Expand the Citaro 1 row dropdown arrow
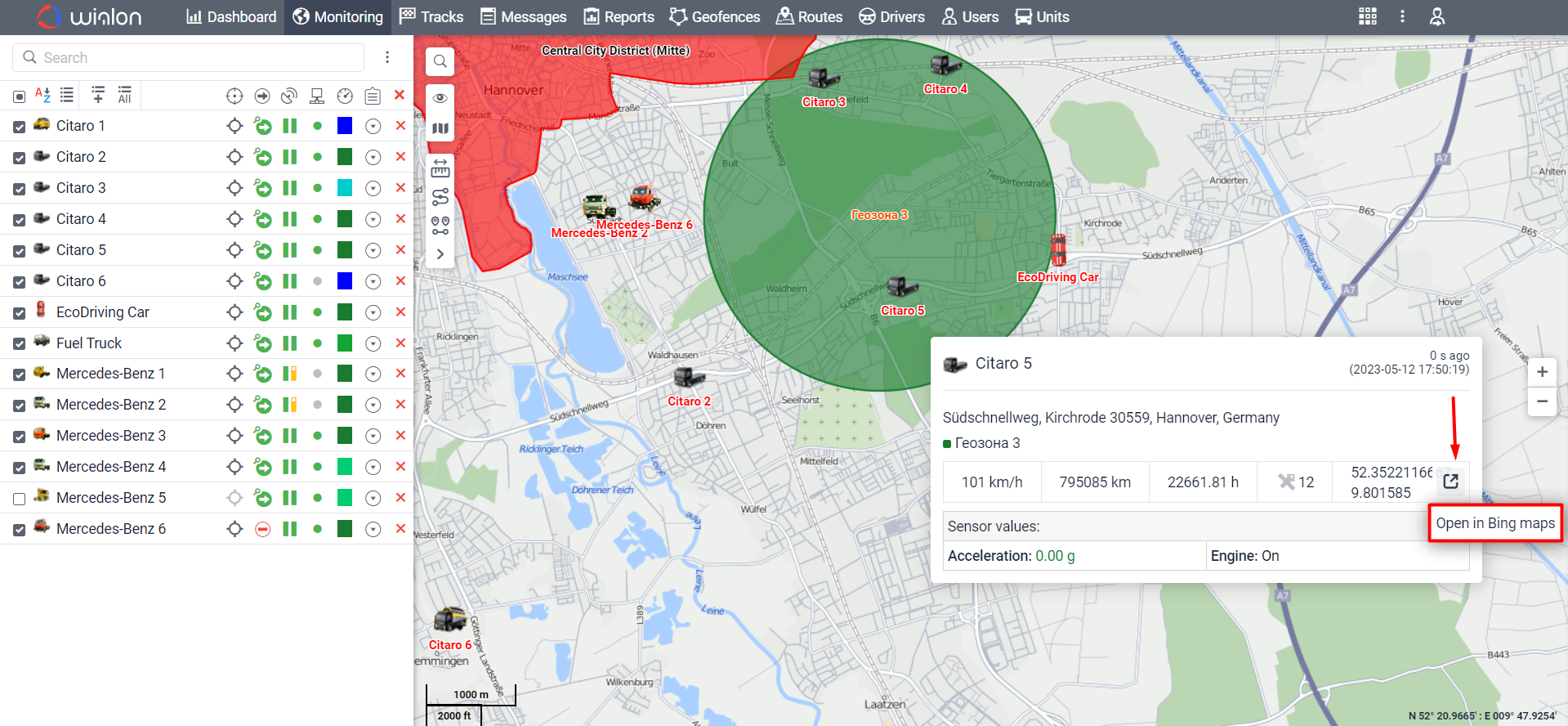Image resolution: width=1568 pixels, height=726 pixels. [x=373, y=126]
